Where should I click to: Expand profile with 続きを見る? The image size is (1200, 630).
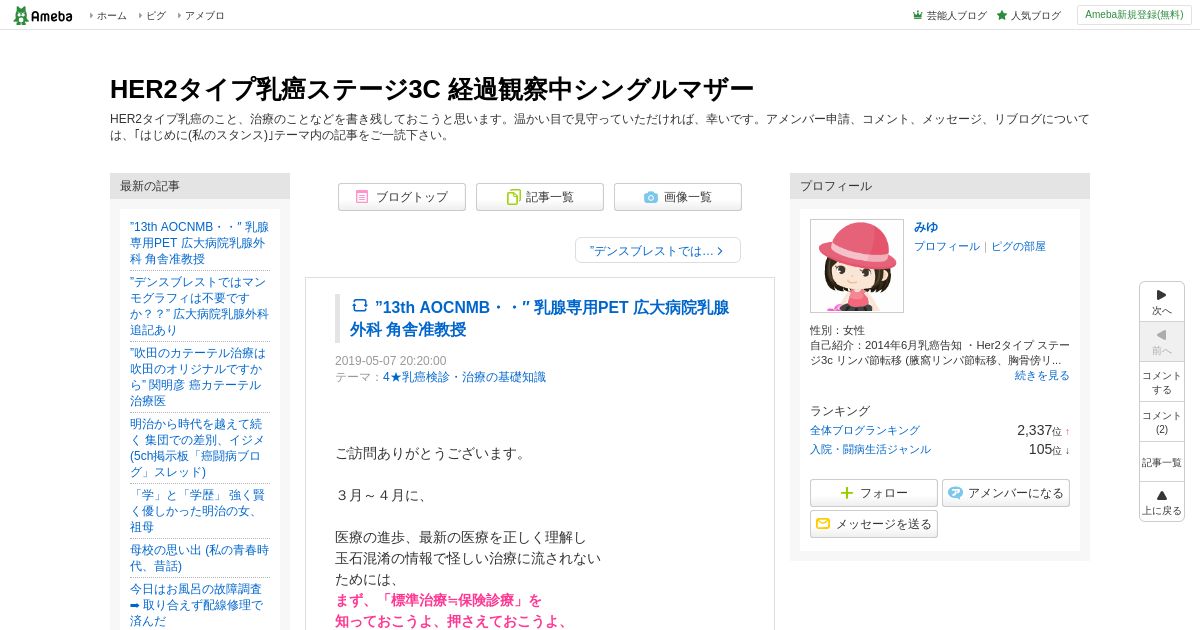[x=1042, y=375]
